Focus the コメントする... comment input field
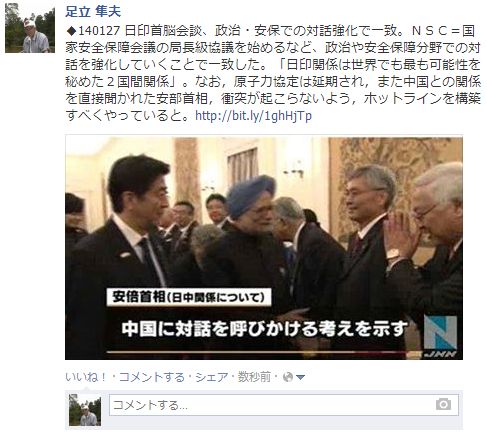487x444 pixels. [284, 405]
